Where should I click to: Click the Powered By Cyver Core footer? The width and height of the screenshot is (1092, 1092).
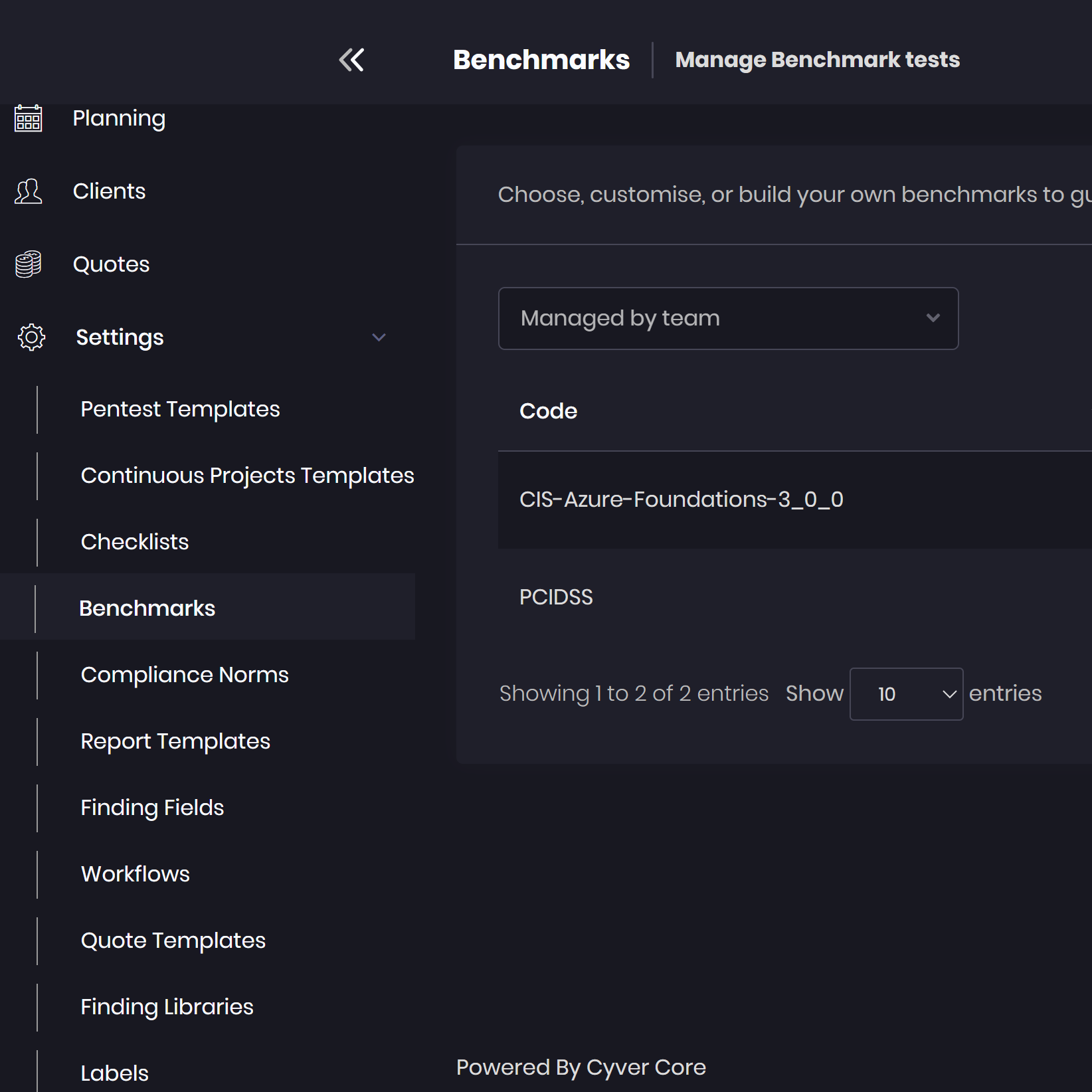(x=581, y=1067)
